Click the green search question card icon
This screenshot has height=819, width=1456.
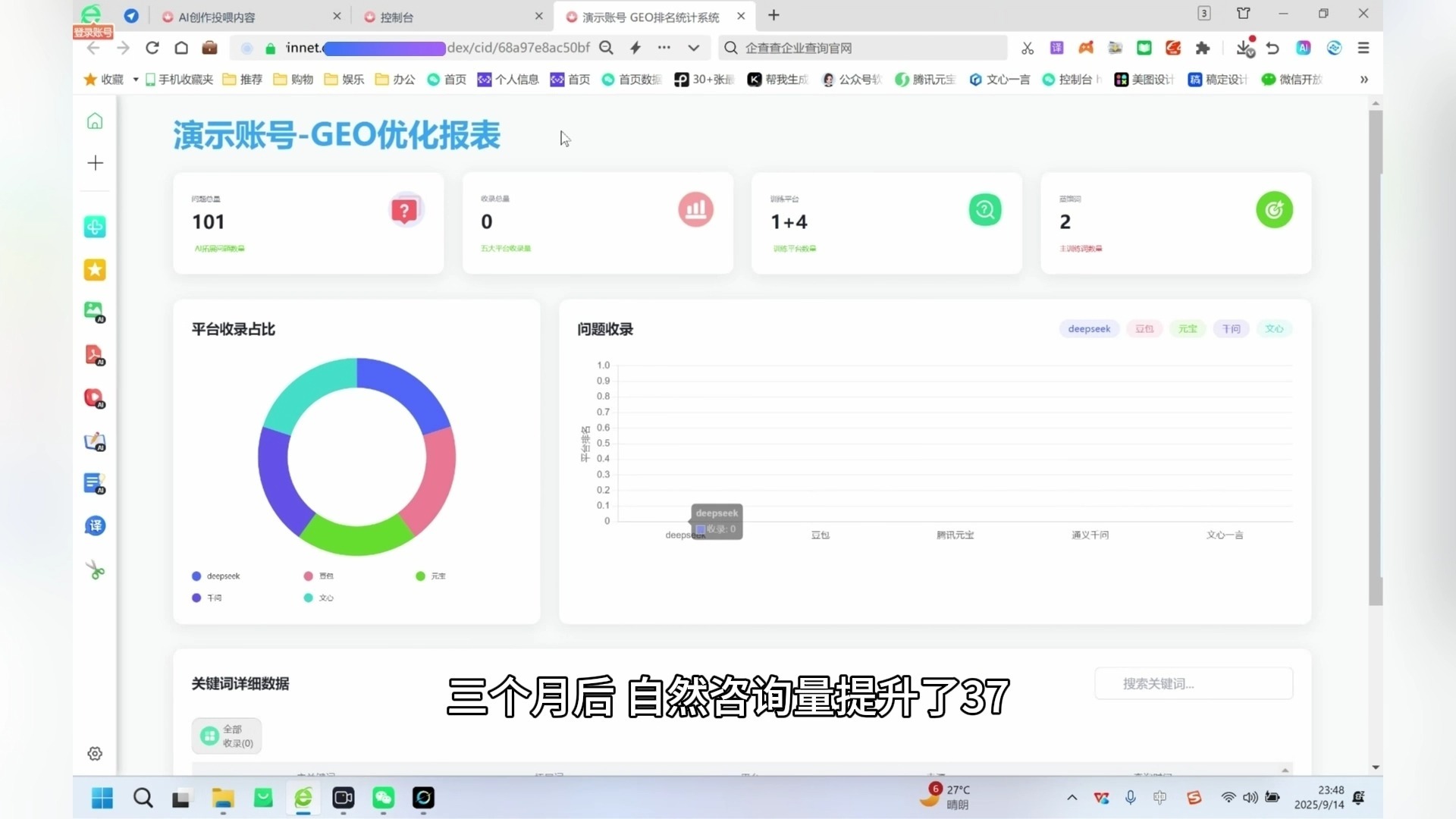point(985,210)
